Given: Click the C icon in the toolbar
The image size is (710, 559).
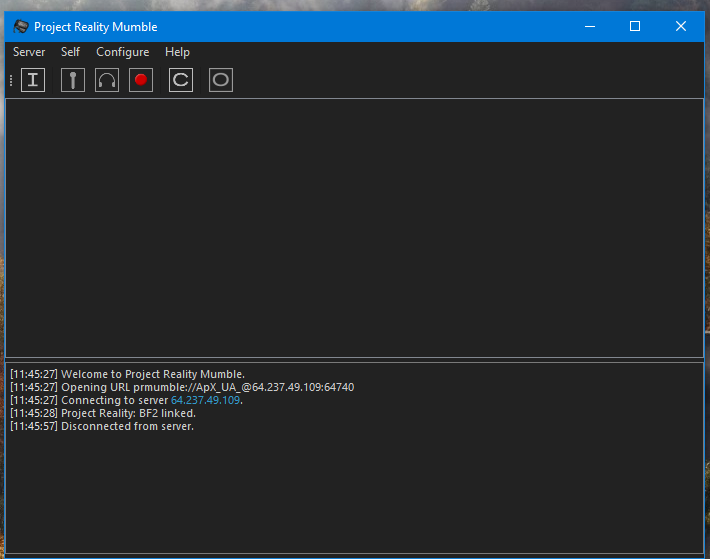Looking at the screenshot, I should point(181,80).
